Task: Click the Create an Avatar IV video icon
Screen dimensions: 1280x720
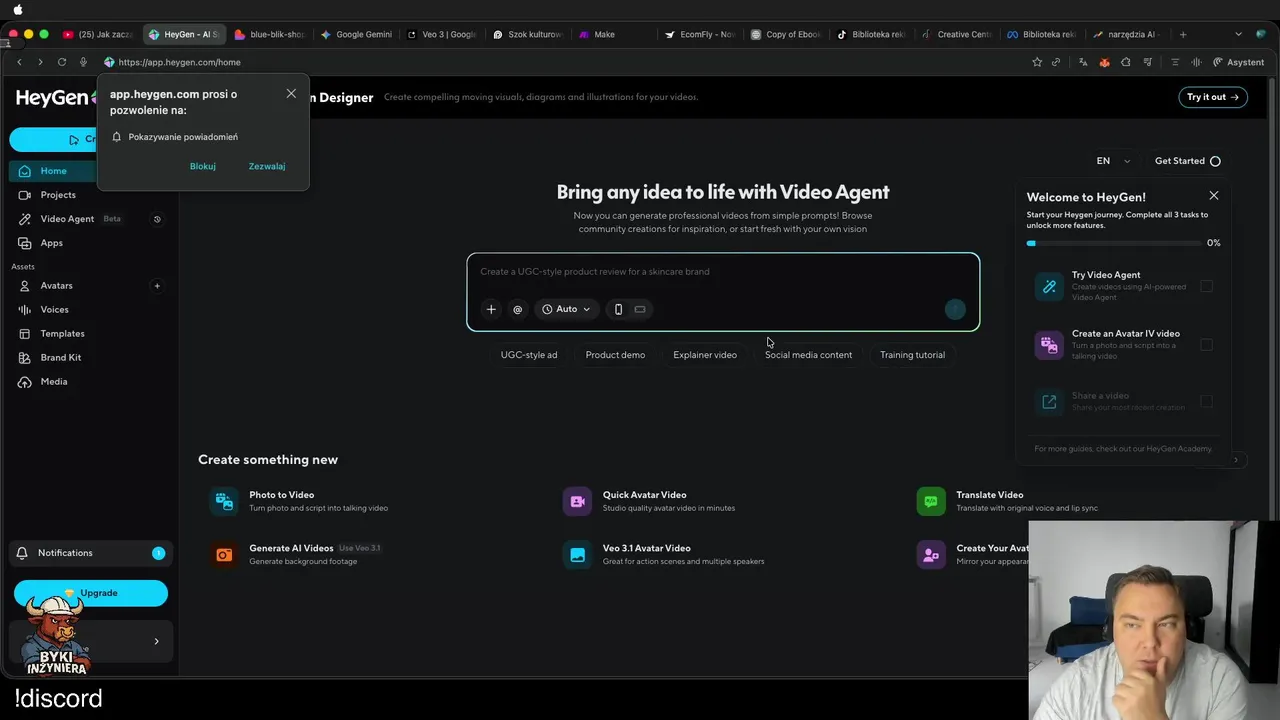Action: click(x=1049, y=345)
